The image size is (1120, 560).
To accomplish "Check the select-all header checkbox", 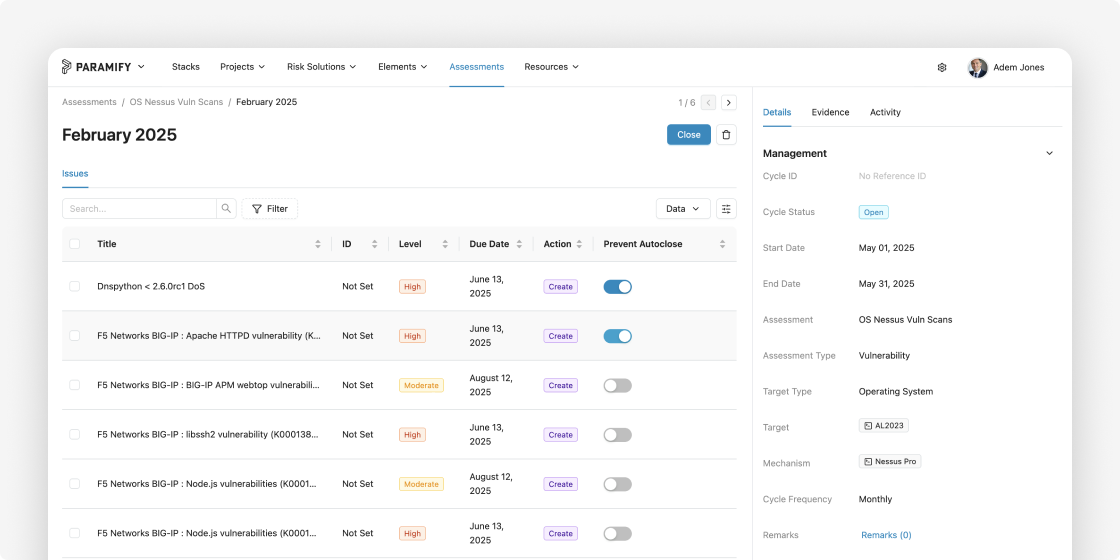I will click(x=75, y=244).
